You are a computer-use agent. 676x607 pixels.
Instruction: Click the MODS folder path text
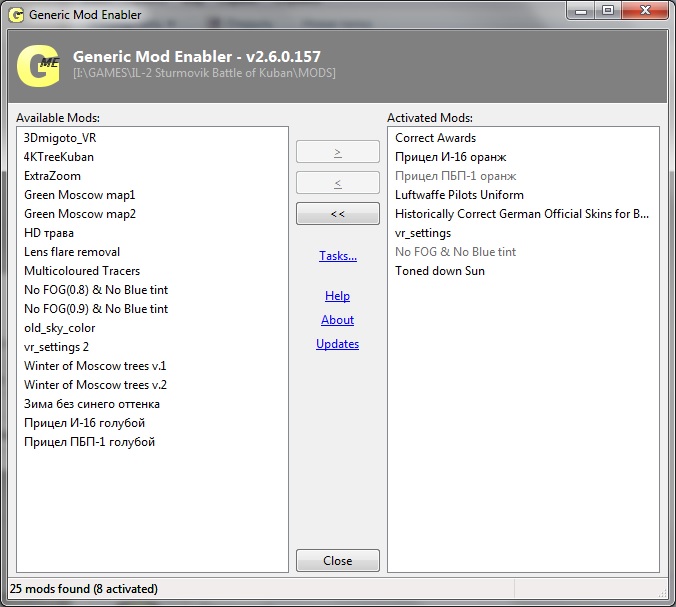204,73
